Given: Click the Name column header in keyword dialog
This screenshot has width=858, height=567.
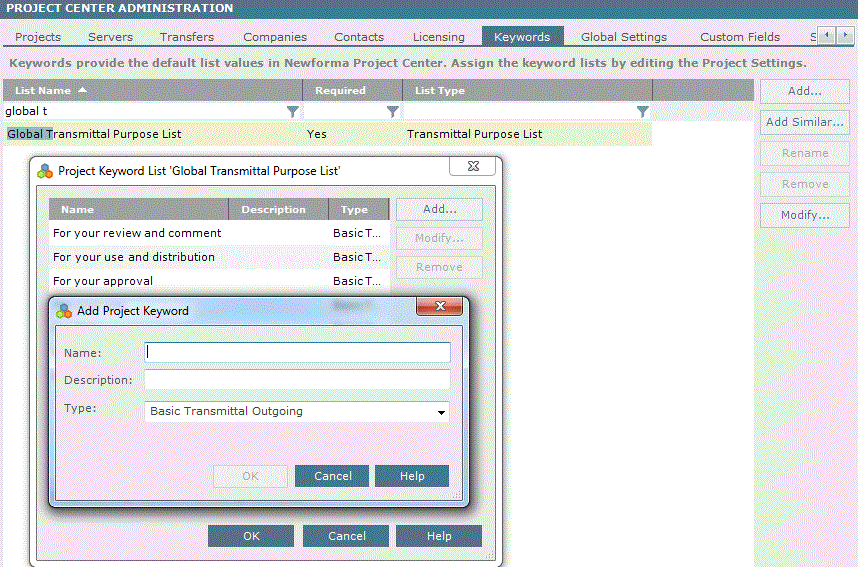Looking at the screenshot, I should point(138,209).
